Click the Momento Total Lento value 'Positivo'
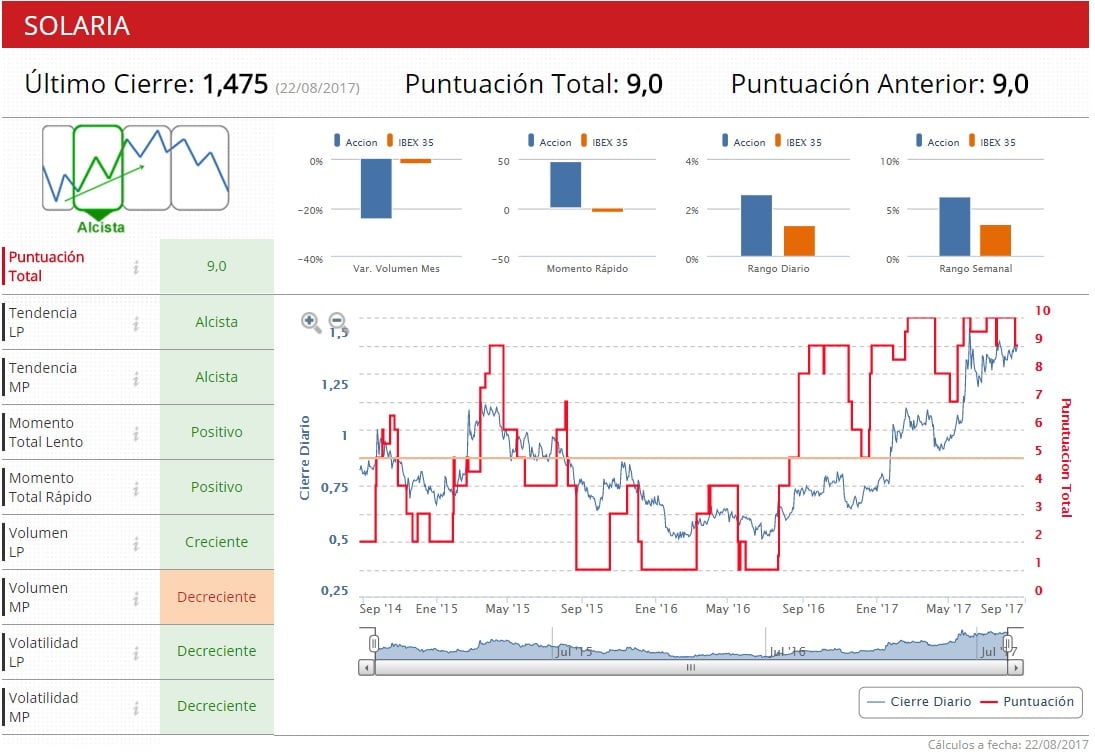This screenshot has width=1095, height=756. [216, 432]
